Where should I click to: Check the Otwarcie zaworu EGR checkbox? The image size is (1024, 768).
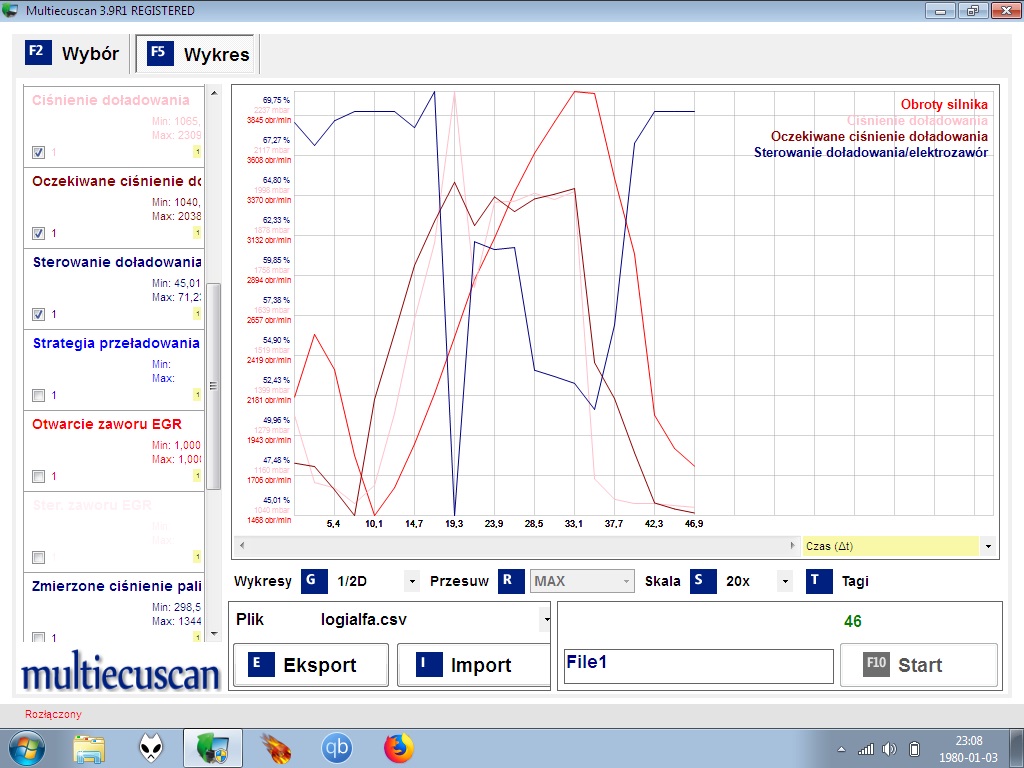point(38,476)
